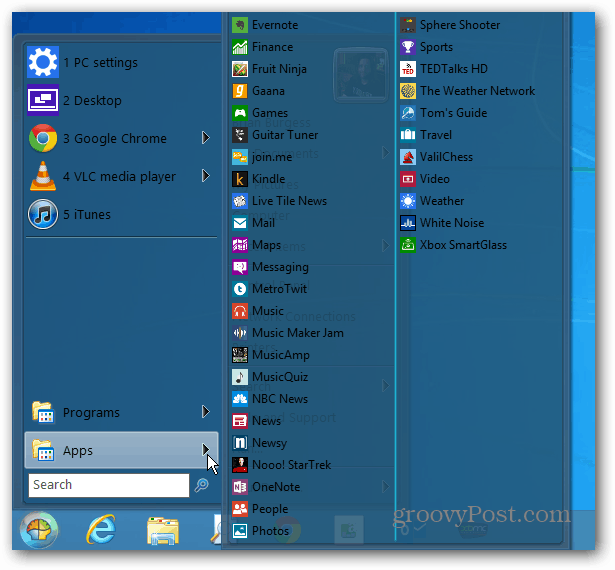Open the Nooo! StarTrek icon
The height and width of the screenshot is (570, 615).
(x=240, y=464)
